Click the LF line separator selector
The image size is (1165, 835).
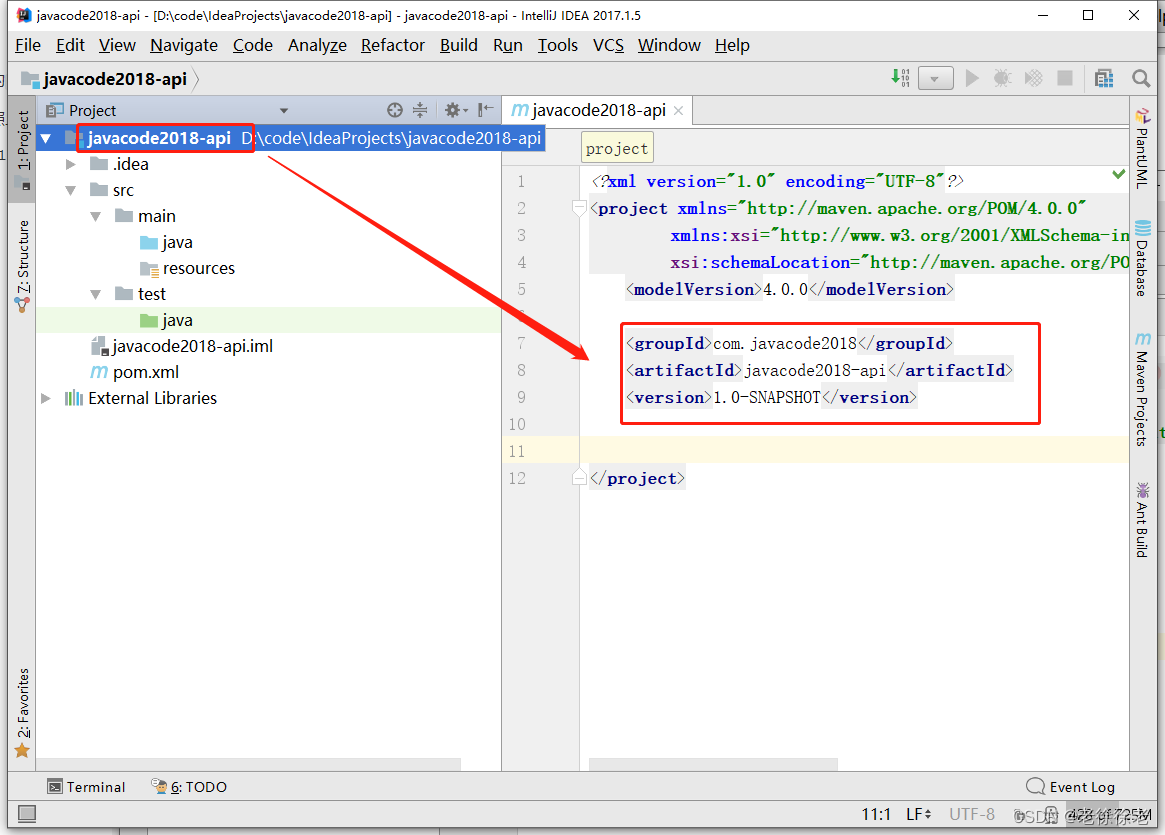point(918,814)
